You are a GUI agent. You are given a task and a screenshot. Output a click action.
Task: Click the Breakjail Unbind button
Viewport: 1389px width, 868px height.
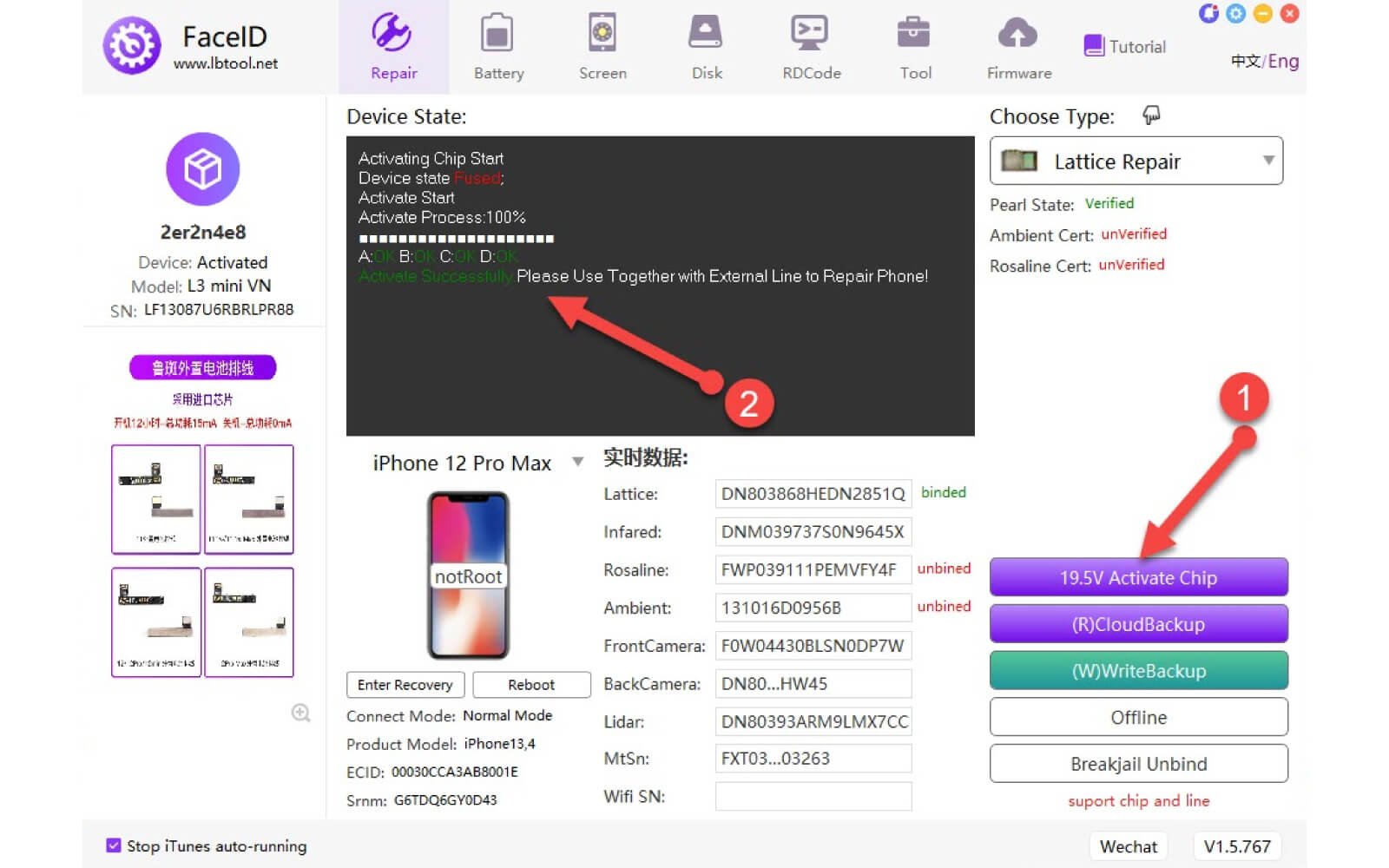click(1138, 764)
